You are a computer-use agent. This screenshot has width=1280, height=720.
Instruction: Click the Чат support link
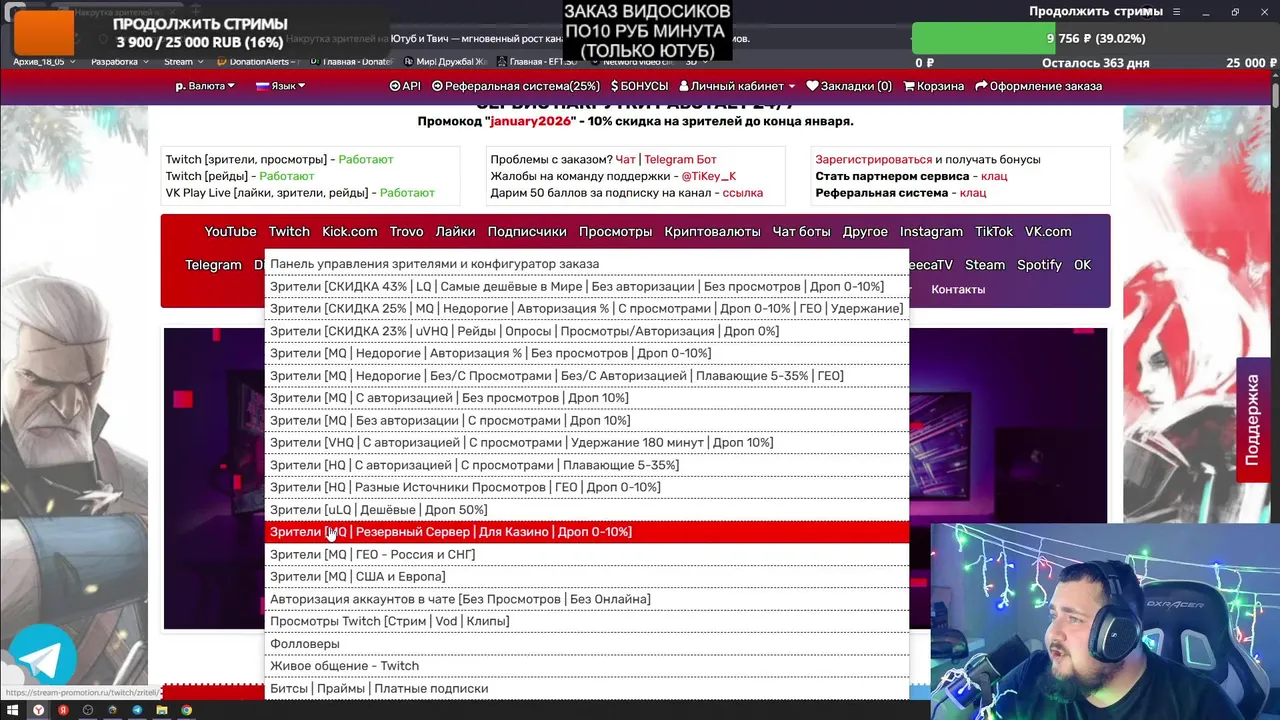625,159
